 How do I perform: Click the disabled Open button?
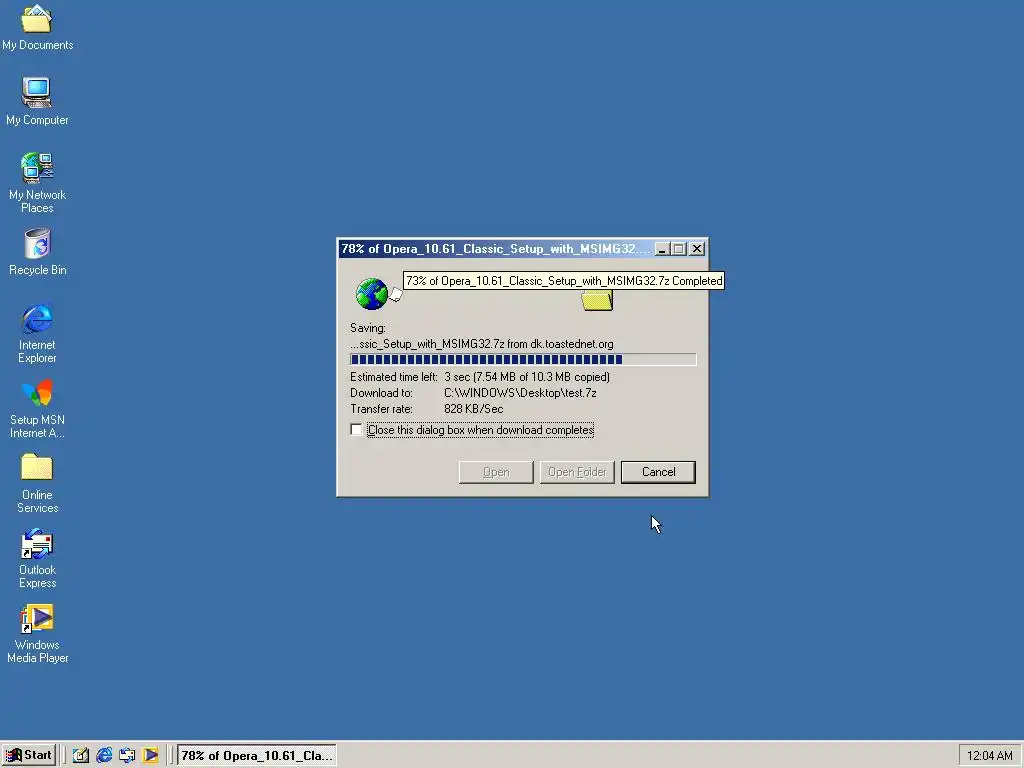point(496,472)
